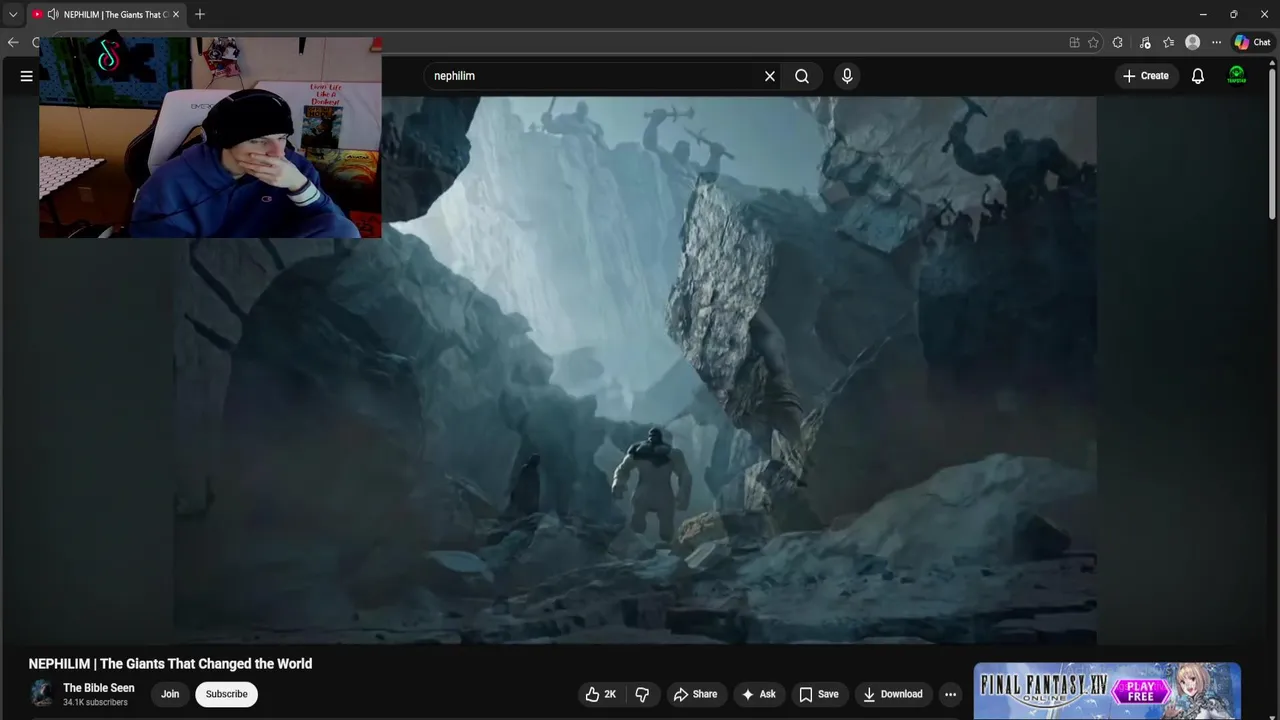Open the browser profile icon
This screenshot has height=720, width=1280.
pyautogui.click(x=1192, y=42)
